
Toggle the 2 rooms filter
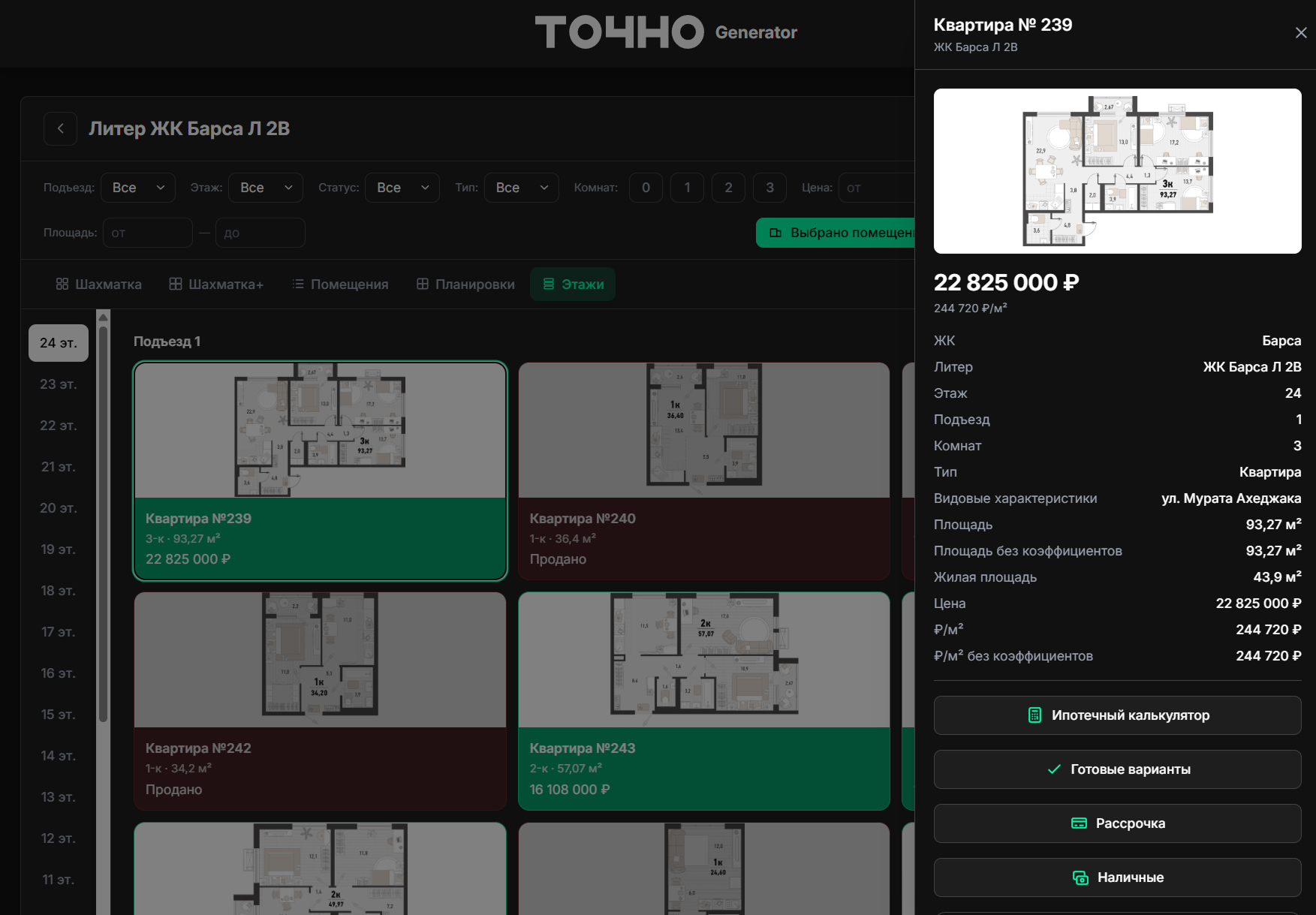[x=728, y=188]
